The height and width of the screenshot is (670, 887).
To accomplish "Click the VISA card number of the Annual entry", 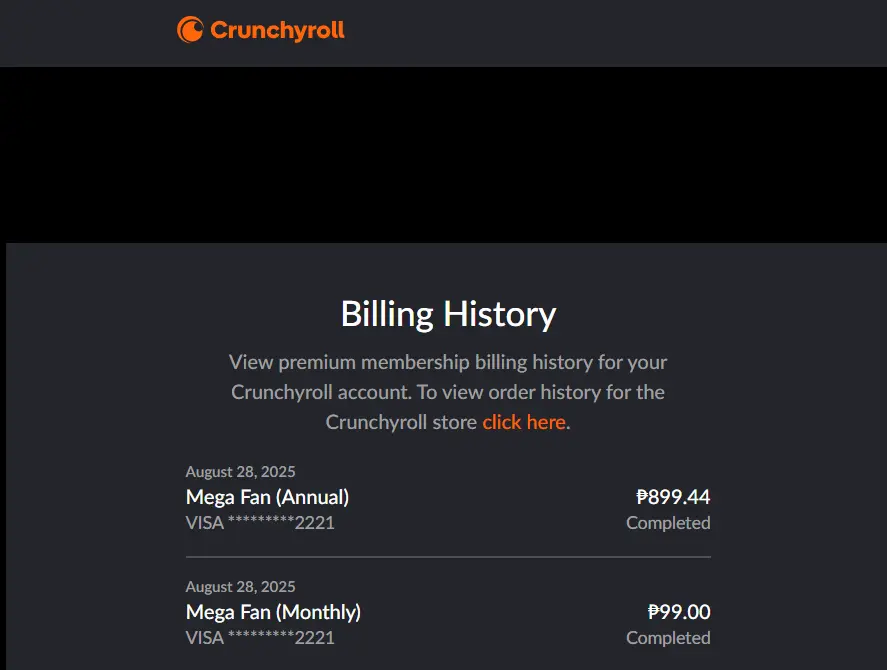I will 260,523.
